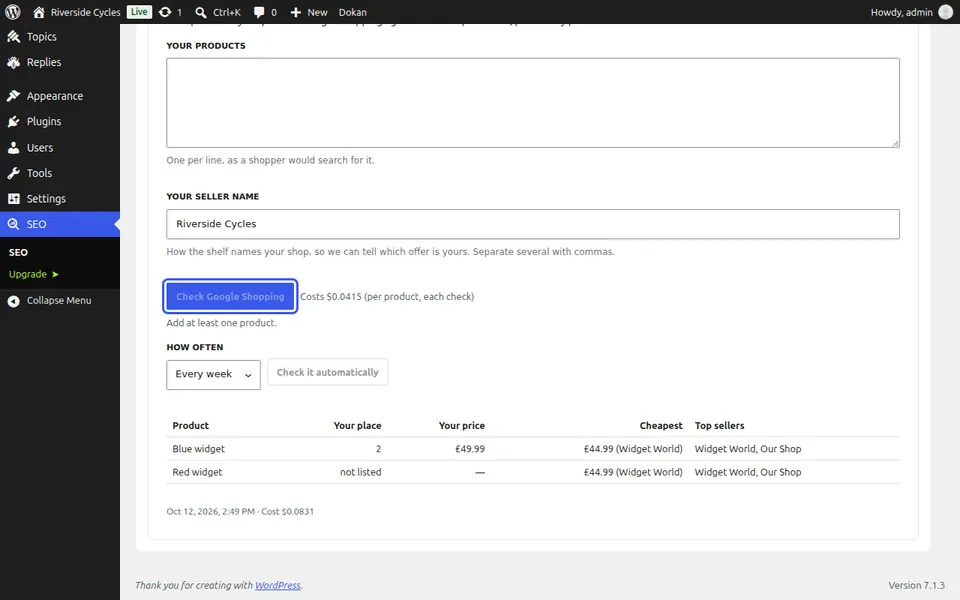View comments bubble icon in toolbar
Image resolution: width=960 pixels, height=600 pixels.
click(x=259, y=12)
